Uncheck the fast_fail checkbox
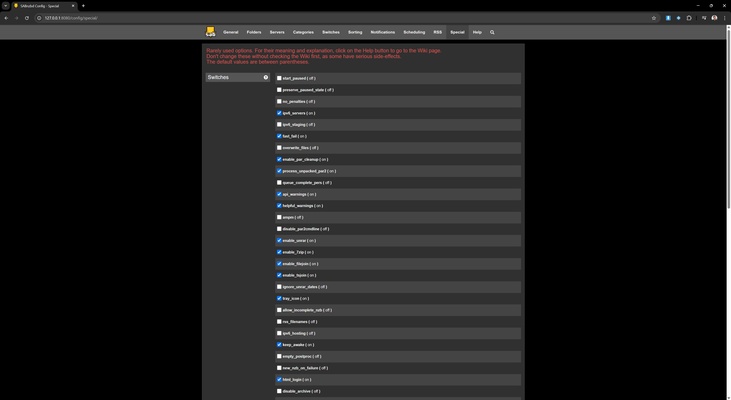Image resolution: width=731 pixels, height=400 pixels. click(279, 136)
